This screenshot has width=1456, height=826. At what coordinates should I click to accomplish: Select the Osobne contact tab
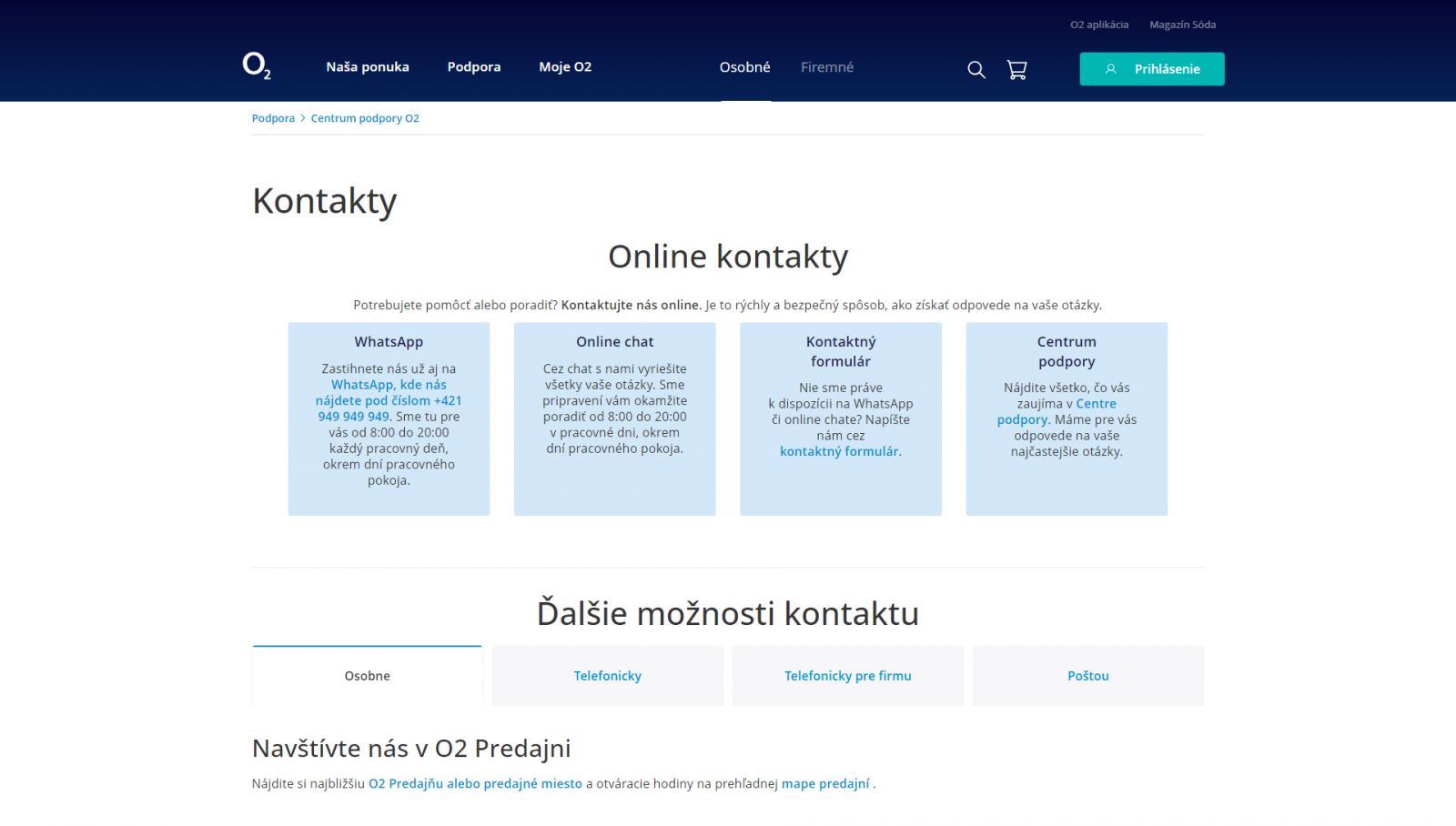point(367,676)
